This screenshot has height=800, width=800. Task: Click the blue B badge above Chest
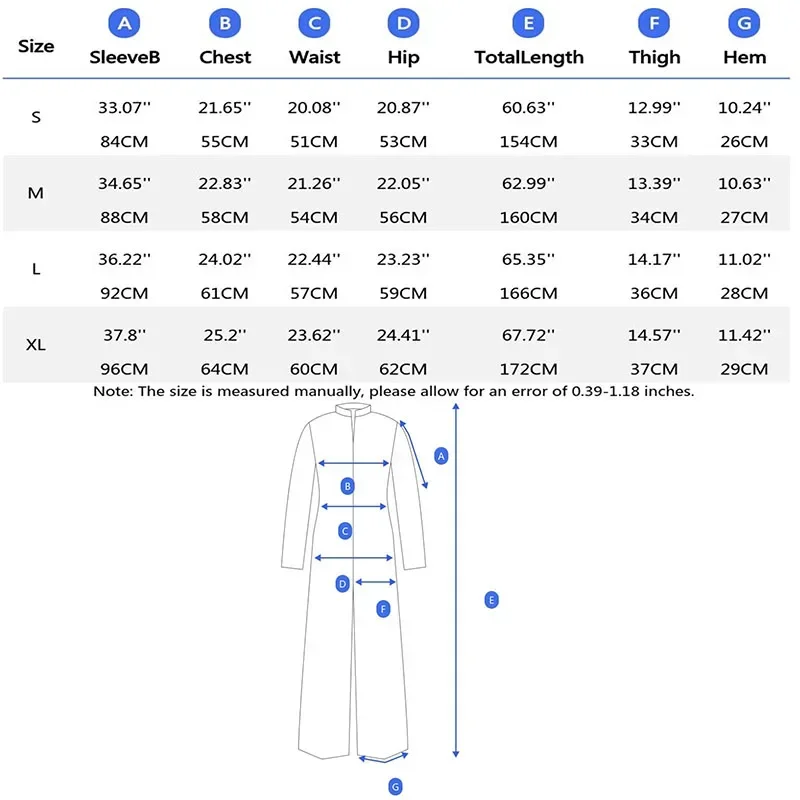tap(225, 23)
